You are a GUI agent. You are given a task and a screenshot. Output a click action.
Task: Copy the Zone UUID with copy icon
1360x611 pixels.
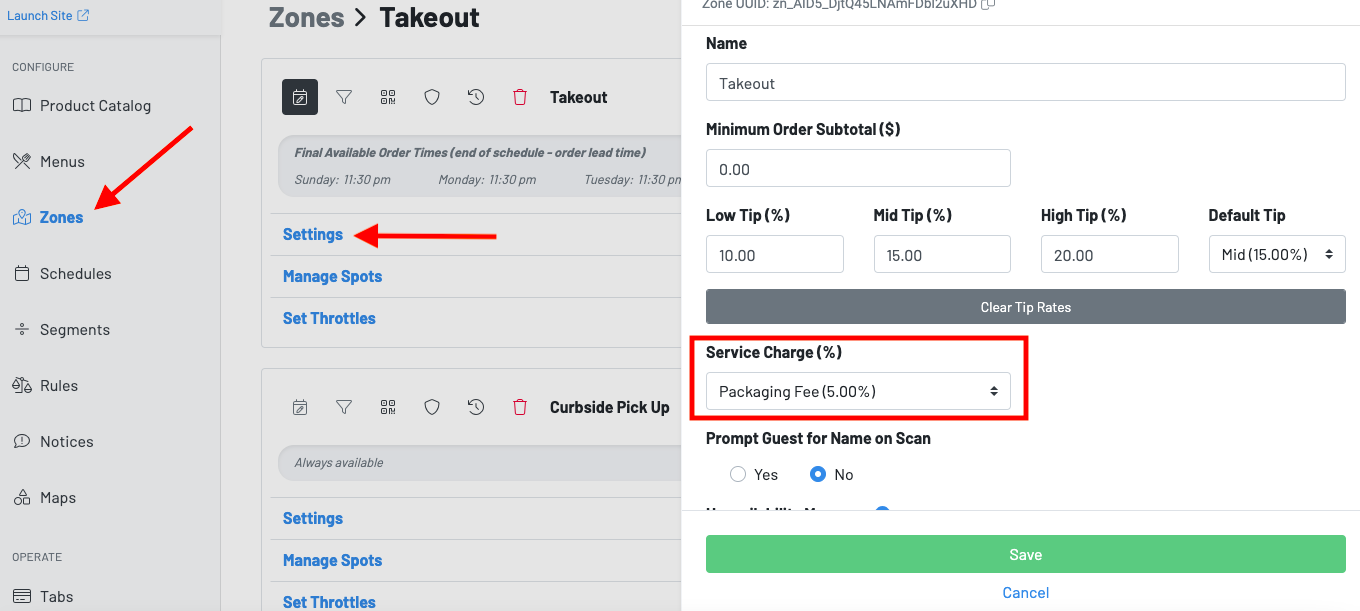pyautogui.click(x=988, y=5)
